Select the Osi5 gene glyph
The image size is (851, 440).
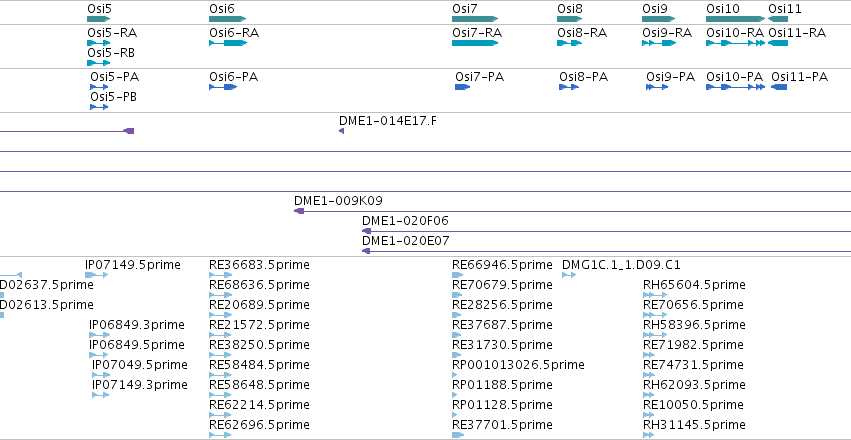[99, 19]
